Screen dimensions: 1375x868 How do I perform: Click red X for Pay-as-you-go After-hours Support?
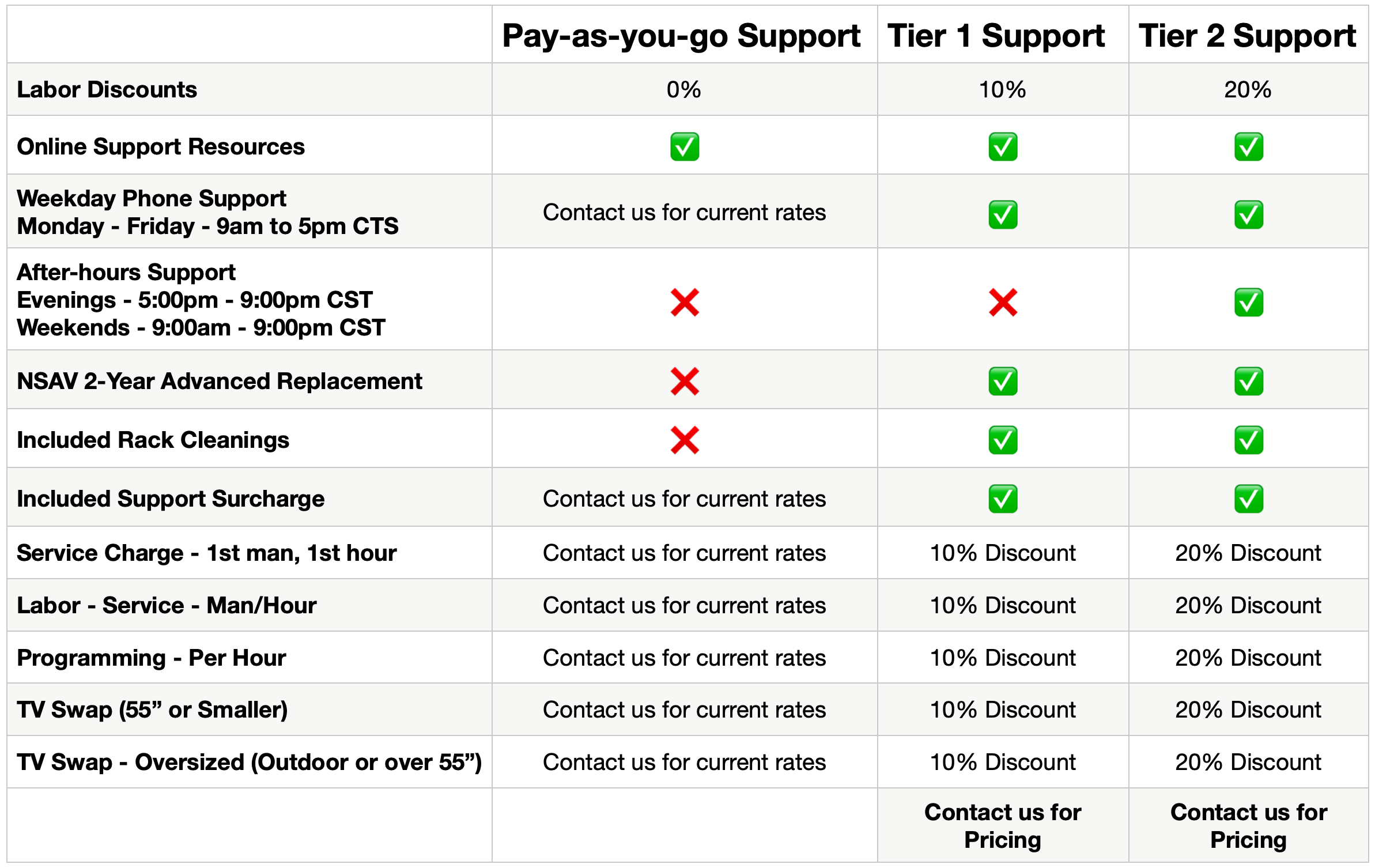click(x=685, y=303)
